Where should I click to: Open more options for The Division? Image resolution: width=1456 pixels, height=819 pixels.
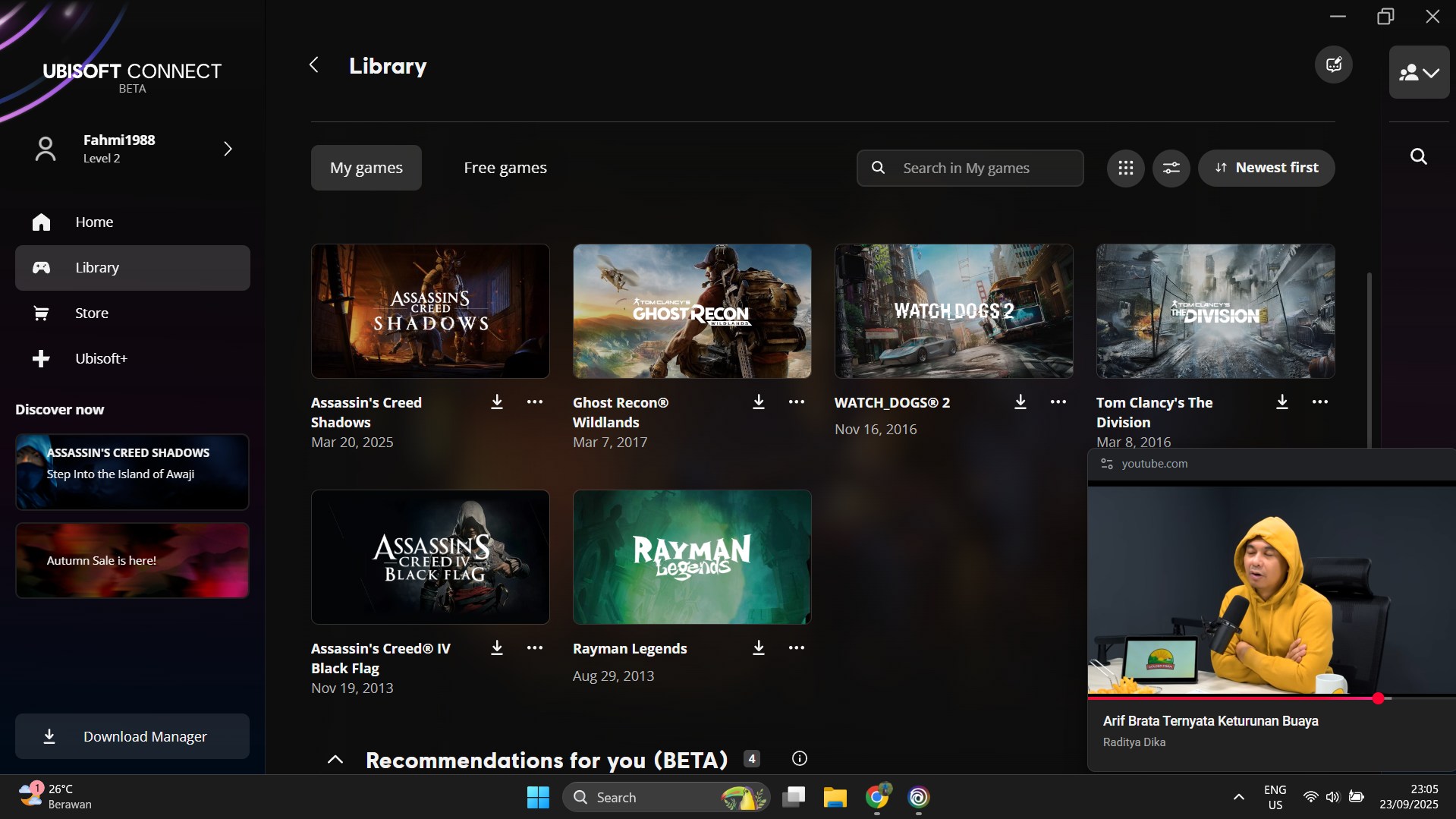[x=1320, y=402]
